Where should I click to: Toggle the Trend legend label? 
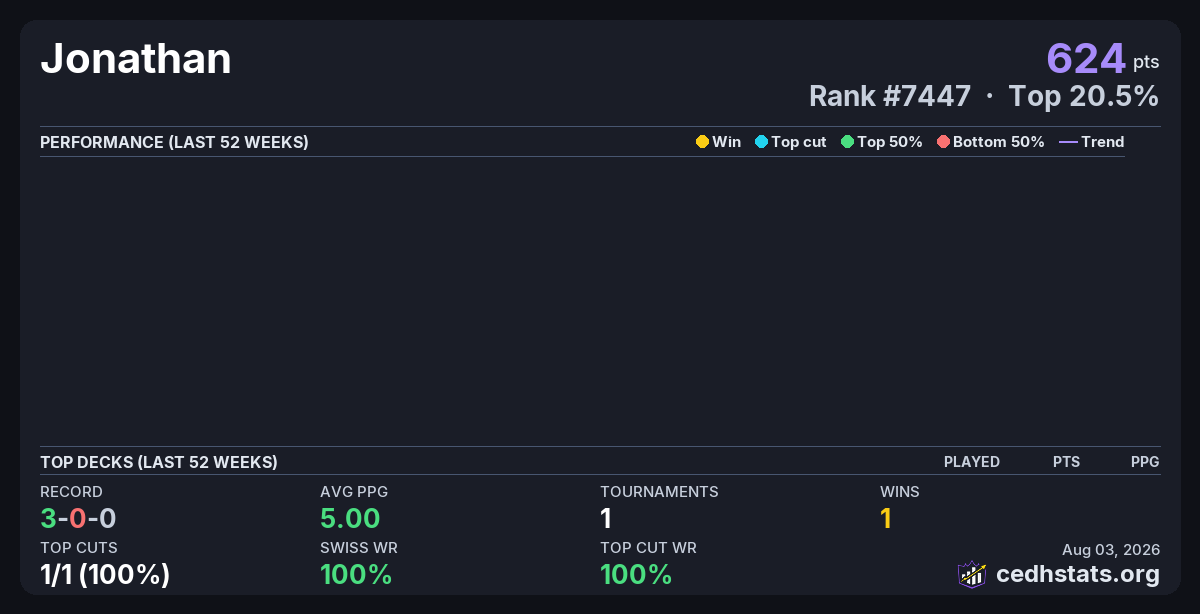(x=1103, y=142)
